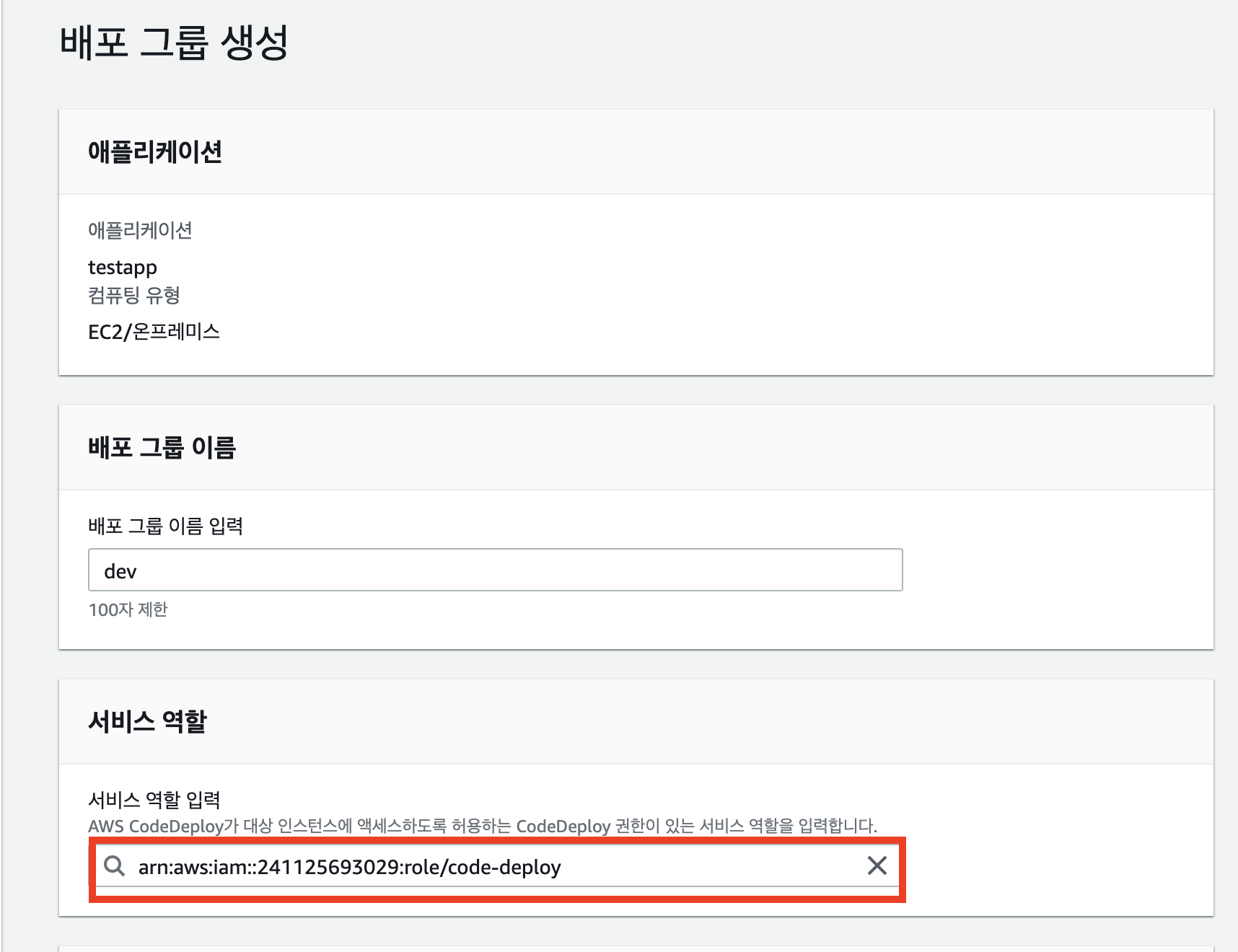Click the 배포 그룹 생성 page heading

point(174,43)
